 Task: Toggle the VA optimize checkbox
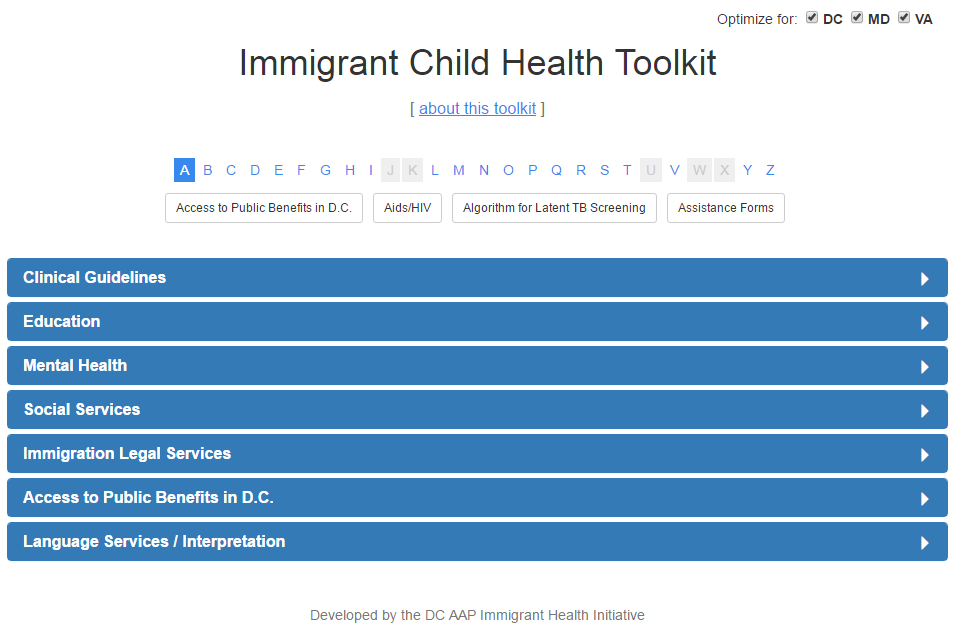pos(904,17)
